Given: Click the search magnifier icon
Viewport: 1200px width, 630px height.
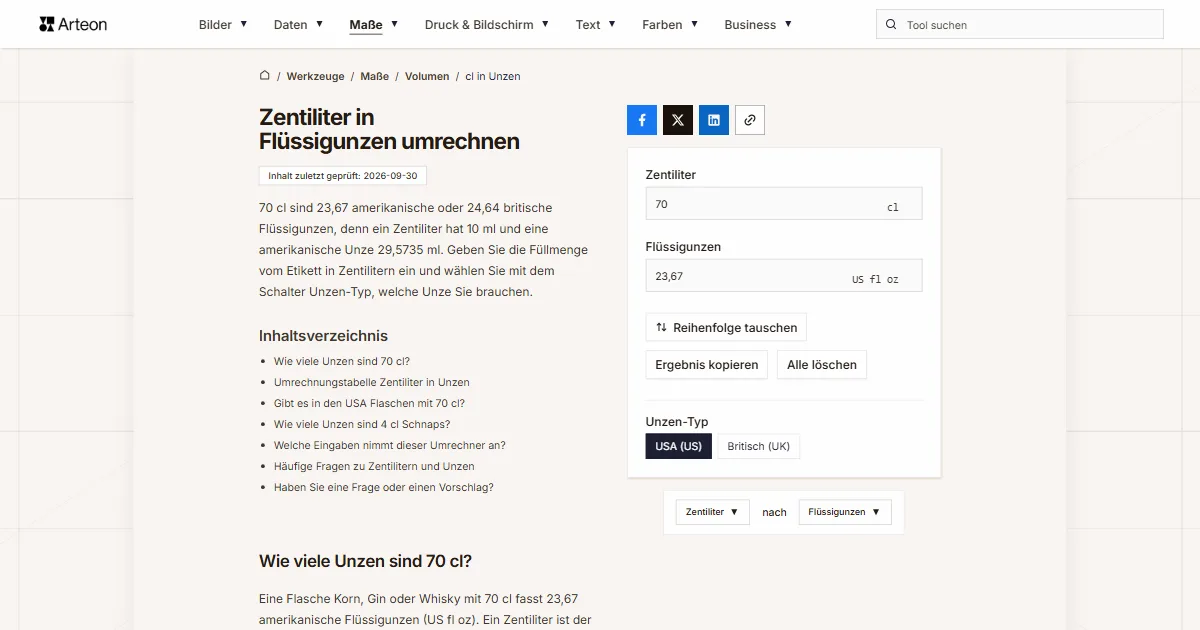Looking at the screenshot, I should tap(891, 25).
